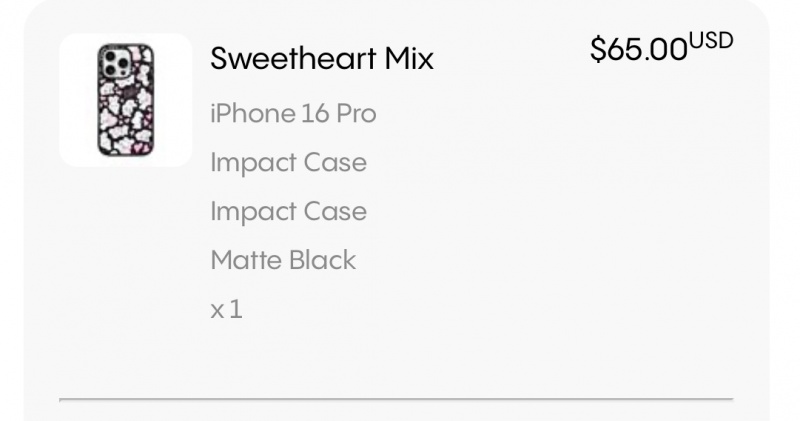Click the word Matte in the color line
The height and width of the screenshot is (421, 800).
[247, 260]
